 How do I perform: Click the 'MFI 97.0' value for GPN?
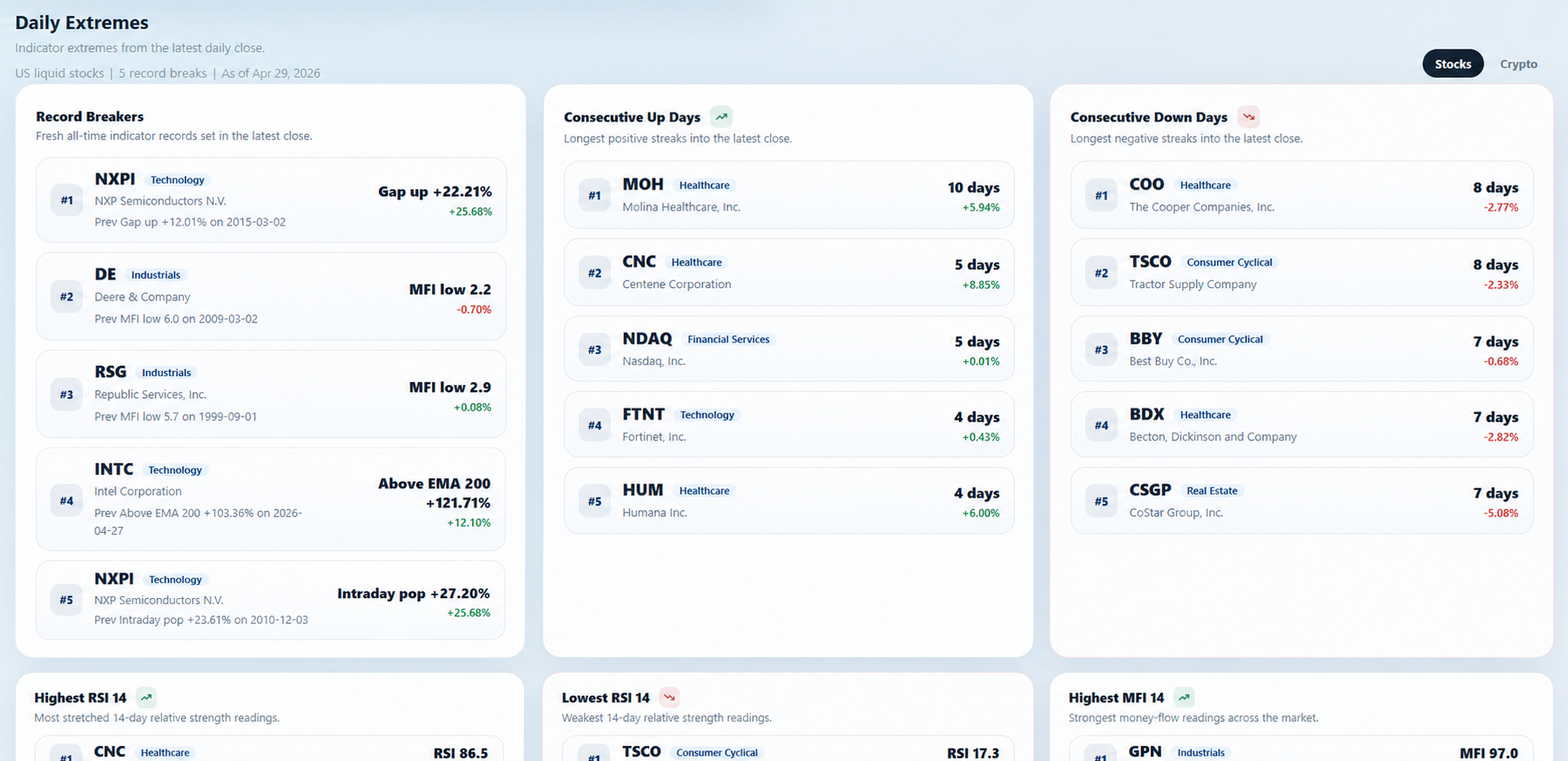[1489, 753]
